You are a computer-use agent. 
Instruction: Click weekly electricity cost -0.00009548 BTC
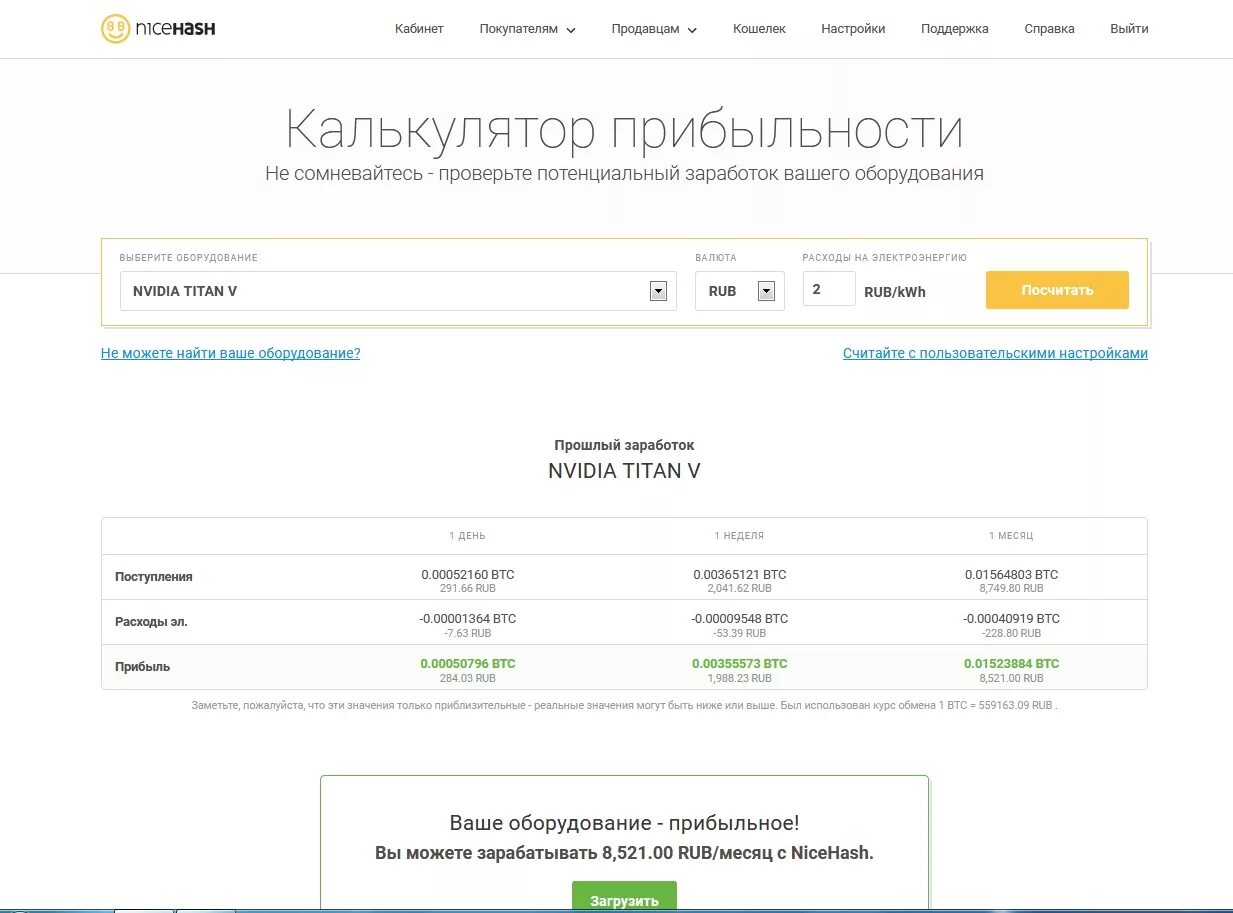740,619
